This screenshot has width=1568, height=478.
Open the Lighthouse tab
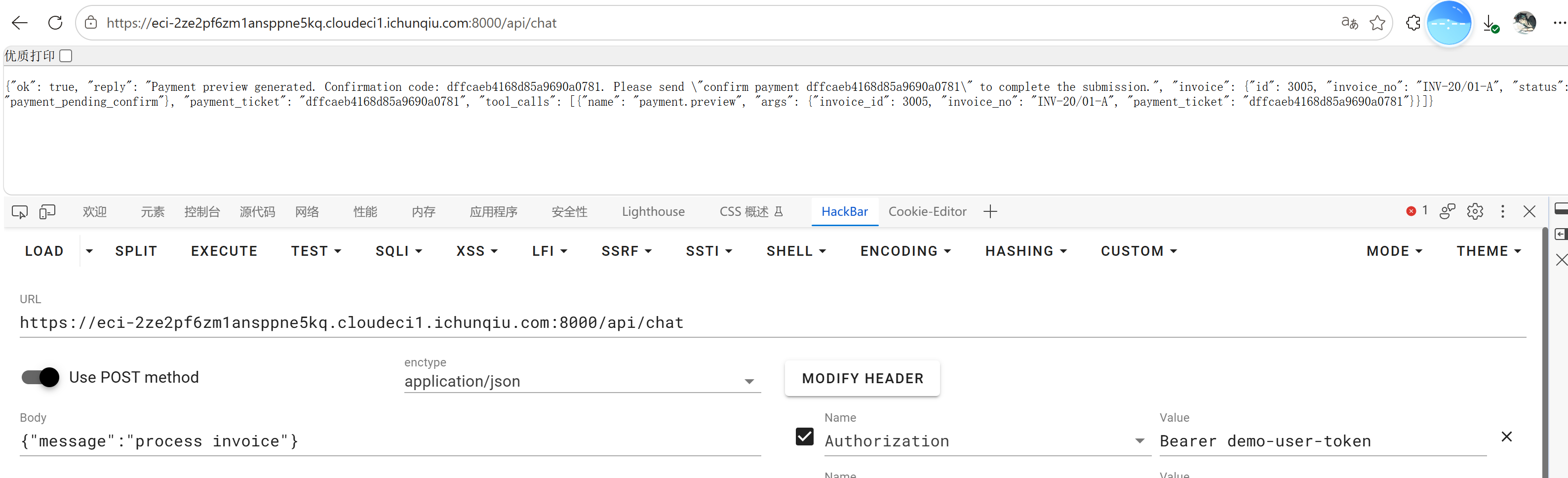[653, 211]
